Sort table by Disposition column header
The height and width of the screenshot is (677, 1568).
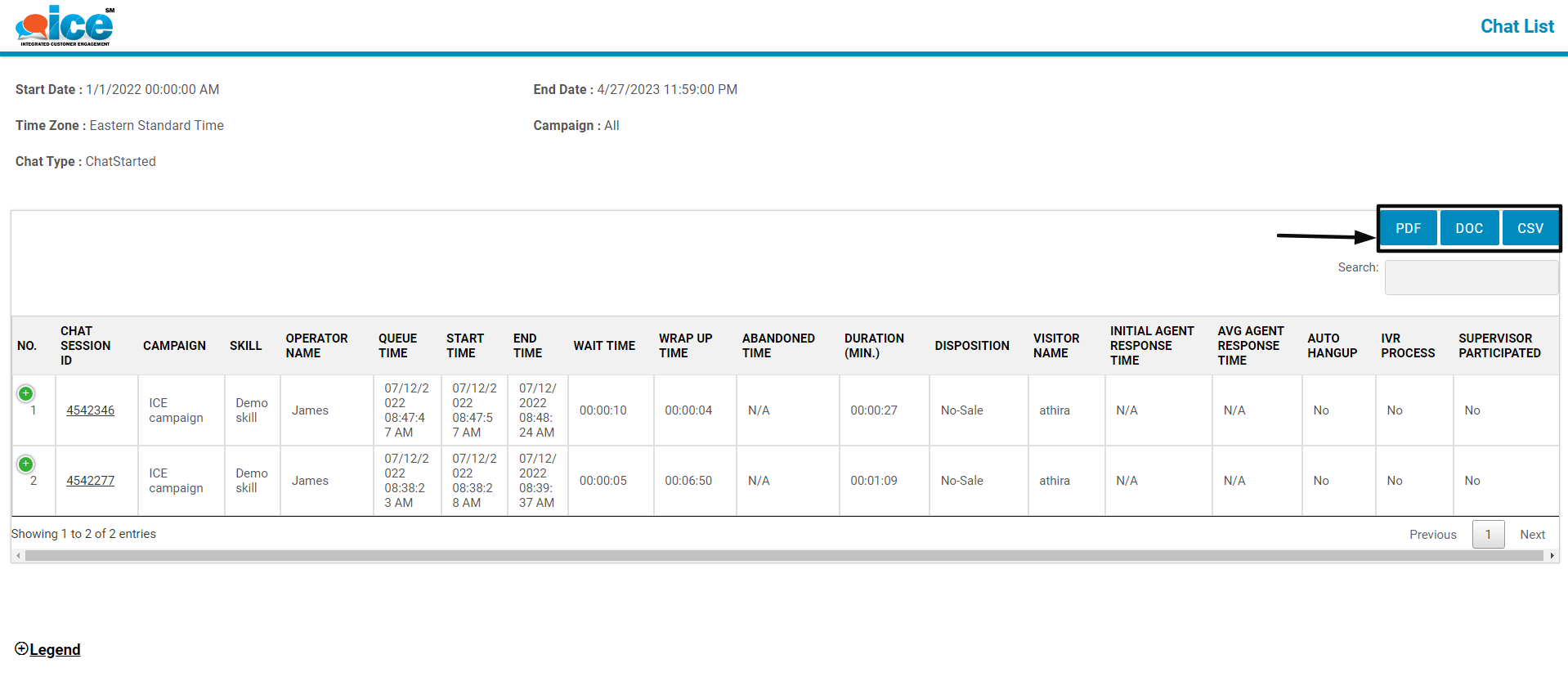[972, 346]
